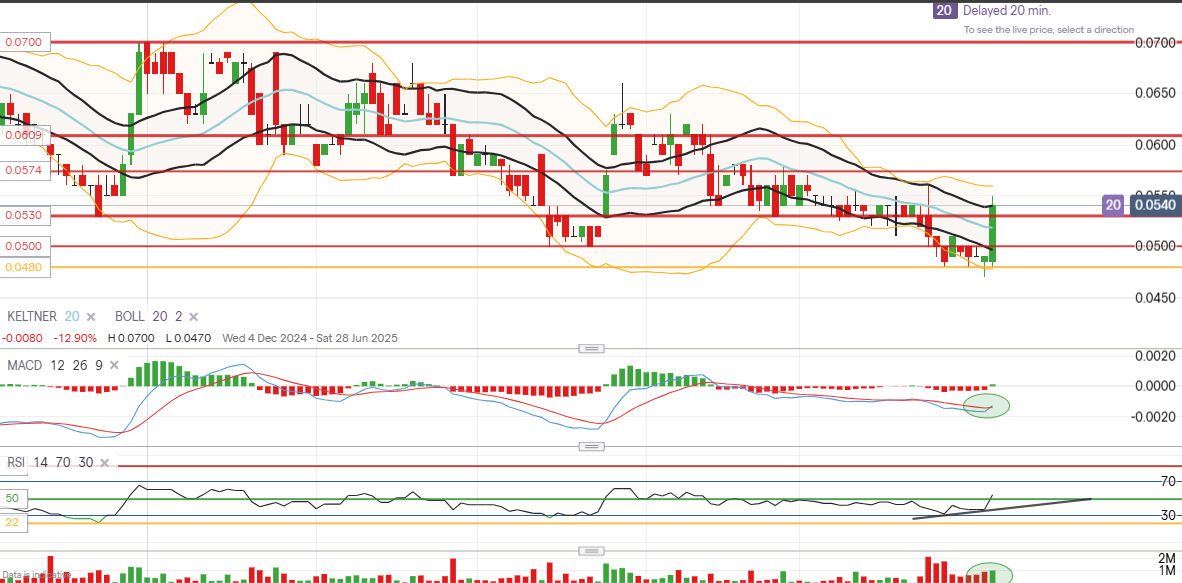This screenshot has width=1182, height=583.
Task: Open KELTNER indicator settings via its name
Action: pyautogui.click(x=32, y=316)
